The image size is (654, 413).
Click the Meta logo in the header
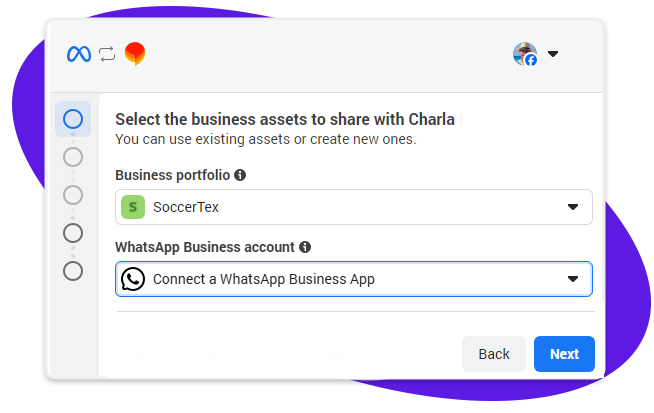[x=79, y=54]
